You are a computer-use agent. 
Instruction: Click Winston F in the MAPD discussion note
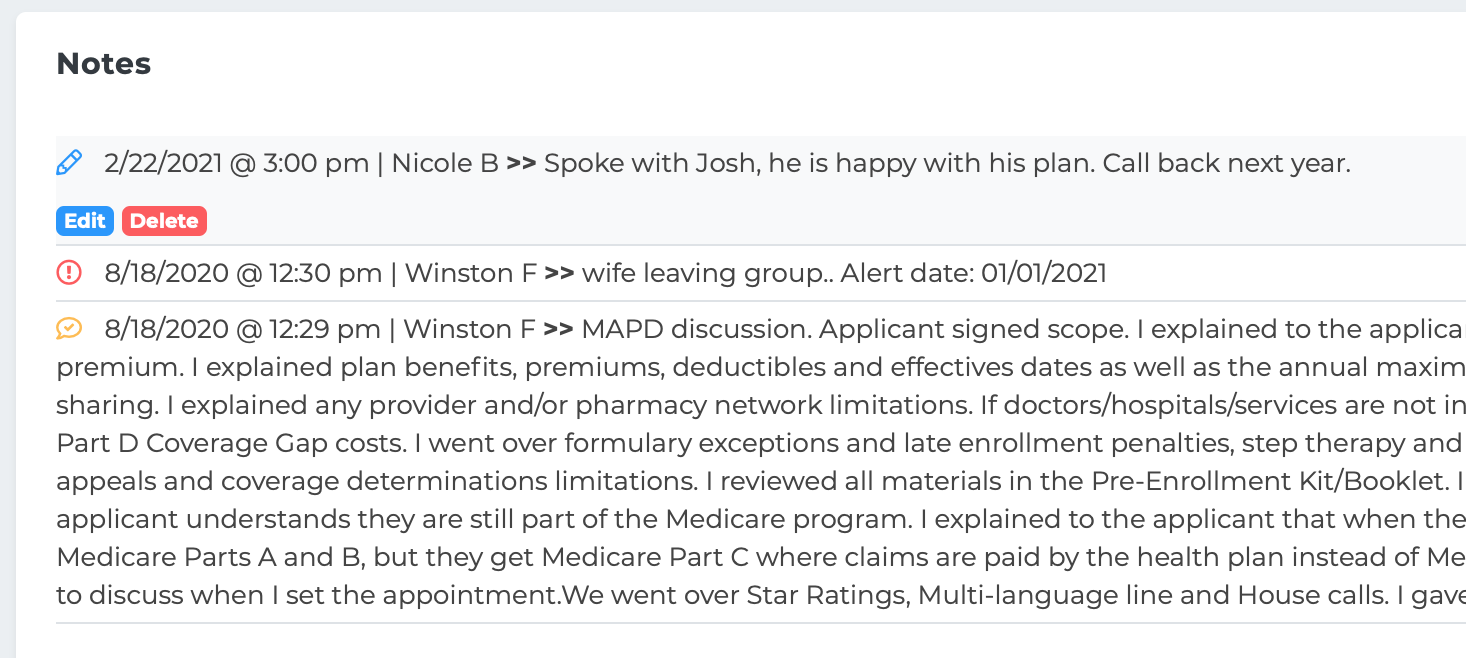pos(470,329)
